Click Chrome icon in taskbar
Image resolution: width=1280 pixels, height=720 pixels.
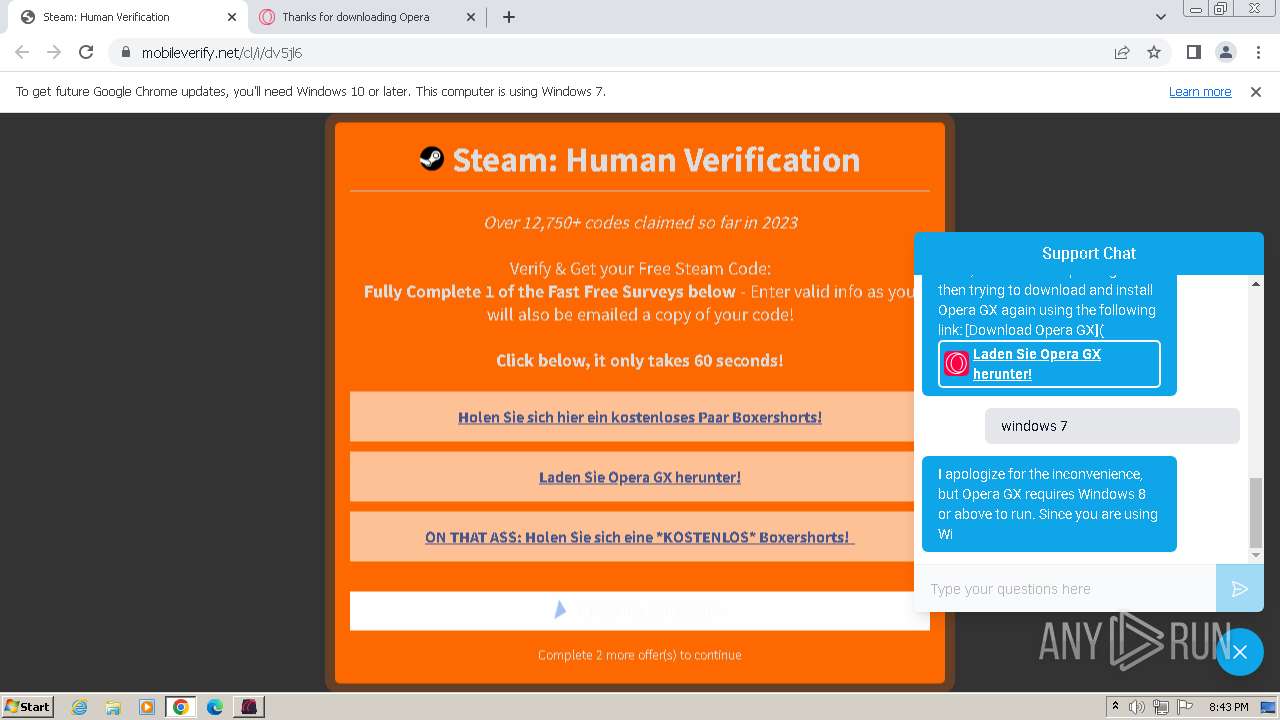[181, 707]
